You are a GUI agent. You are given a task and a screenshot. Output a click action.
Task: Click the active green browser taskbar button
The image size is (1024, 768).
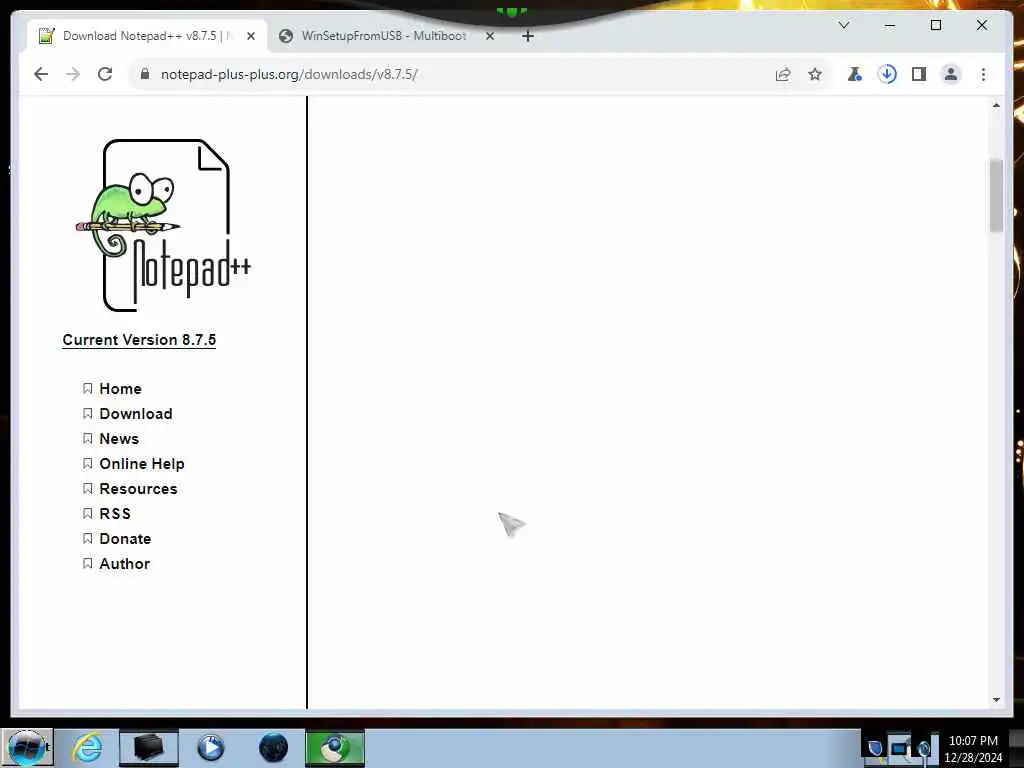334,748
